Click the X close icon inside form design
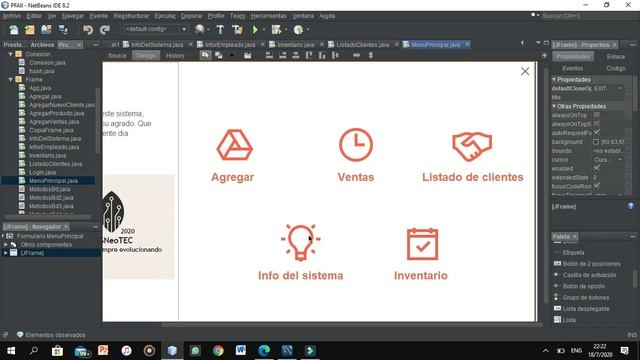Viewport: 640px width, 360px height. pyautogui.click(x=525, y=71)
